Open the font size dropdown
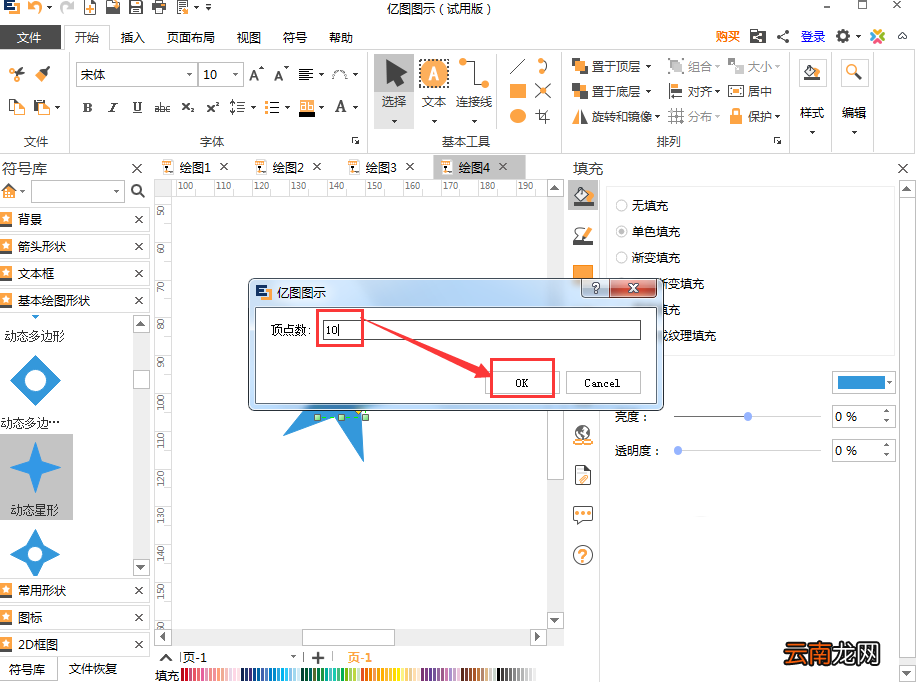Image resolution: width=917 pixels, height=682 pixels. pos(235,74)
